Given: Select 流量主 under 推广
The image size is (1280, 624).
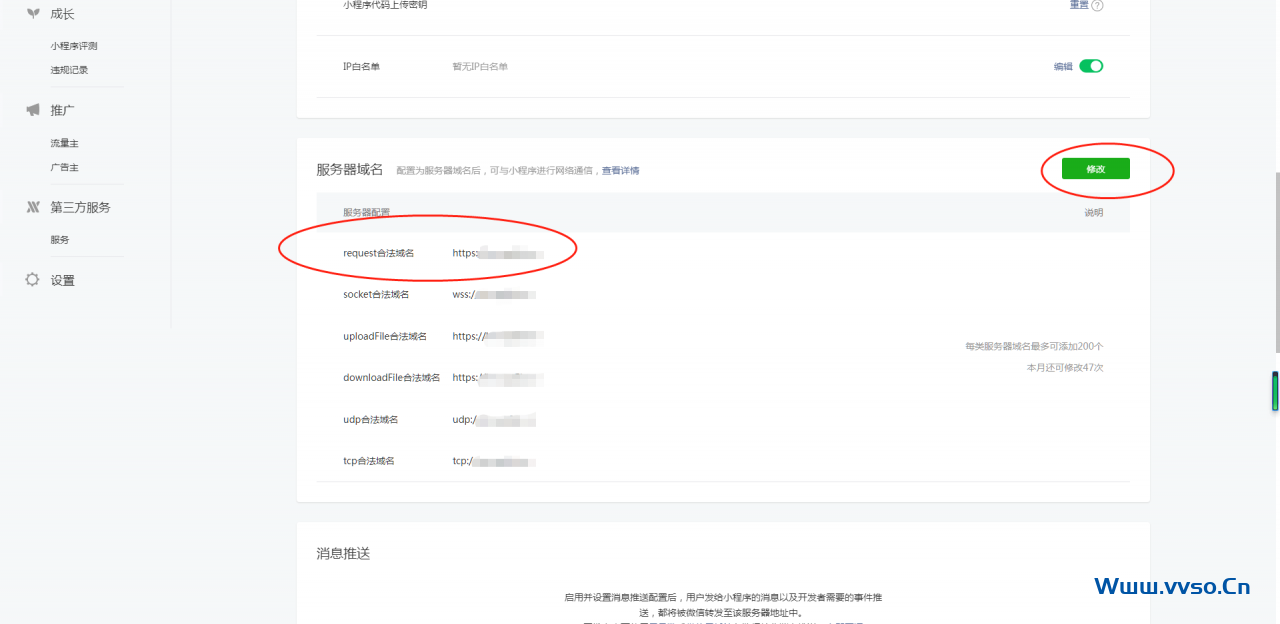Looking at the screenshot, I should pyautogui.click(x=64, y=143).
